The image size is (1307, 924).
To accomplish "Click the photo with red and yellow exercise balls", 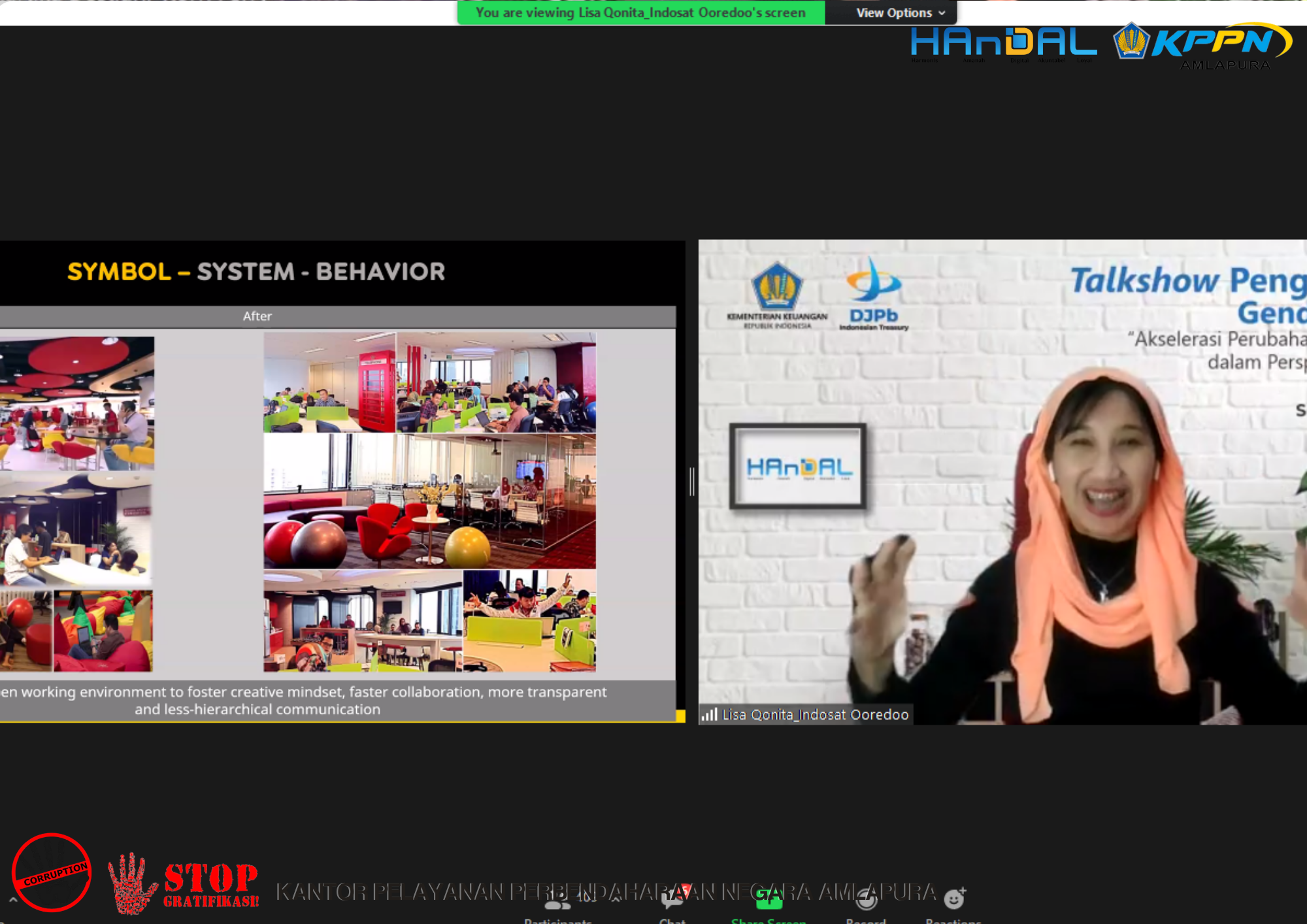I will click(429, 502).
